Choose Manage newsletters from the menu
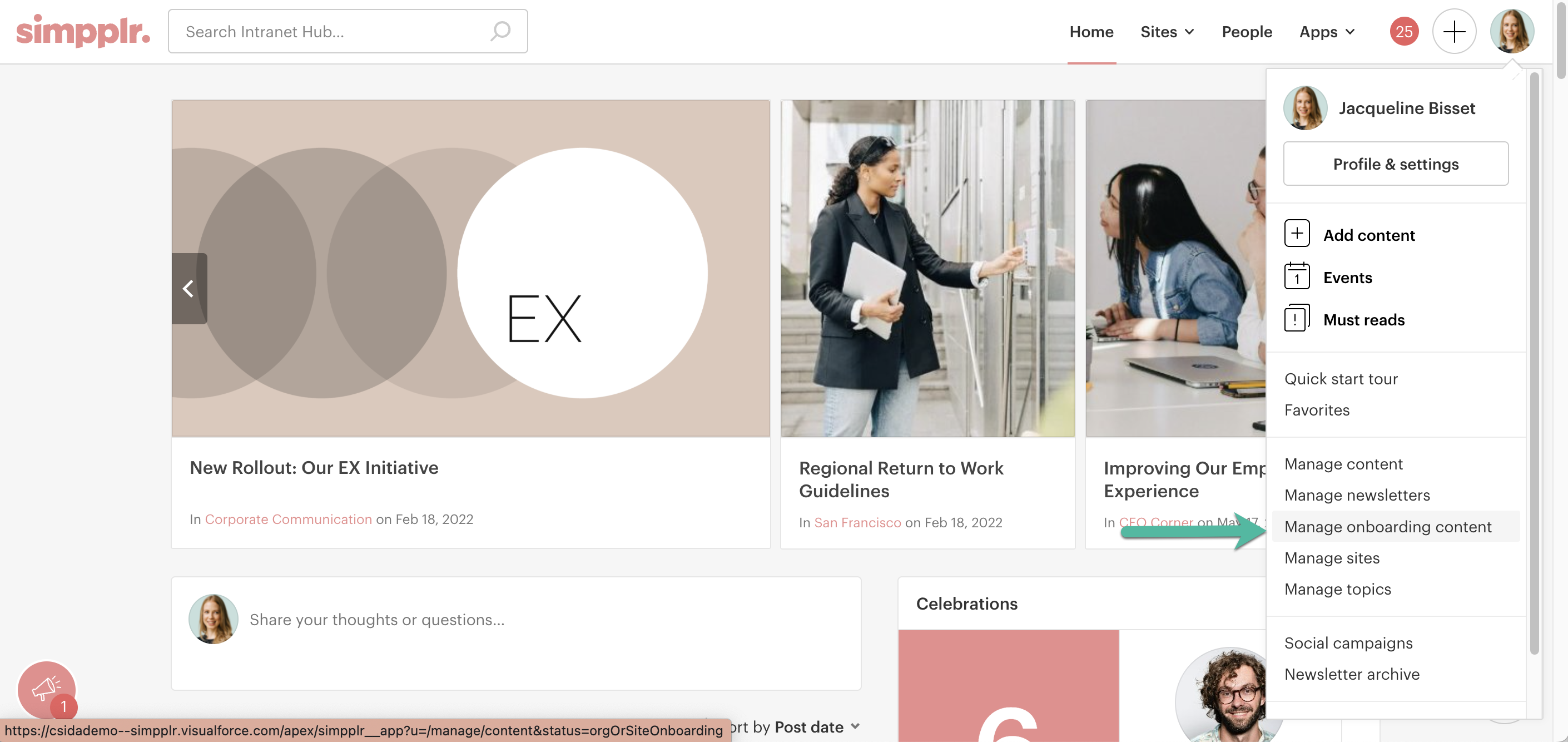This screenshot has width=1568, height=742. 1357,495
